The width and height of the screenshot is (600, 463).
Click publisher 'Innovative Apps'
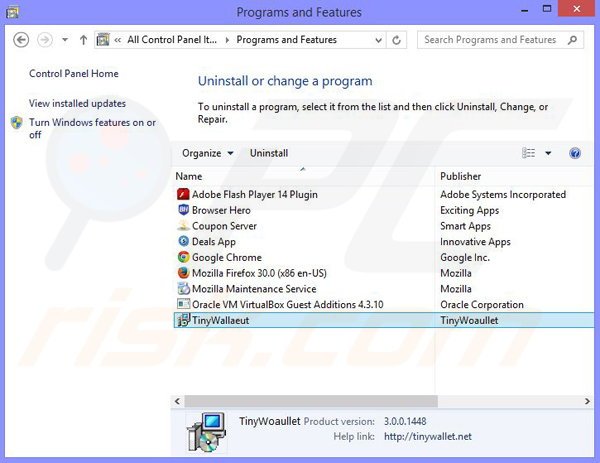[x=475, y=242]
